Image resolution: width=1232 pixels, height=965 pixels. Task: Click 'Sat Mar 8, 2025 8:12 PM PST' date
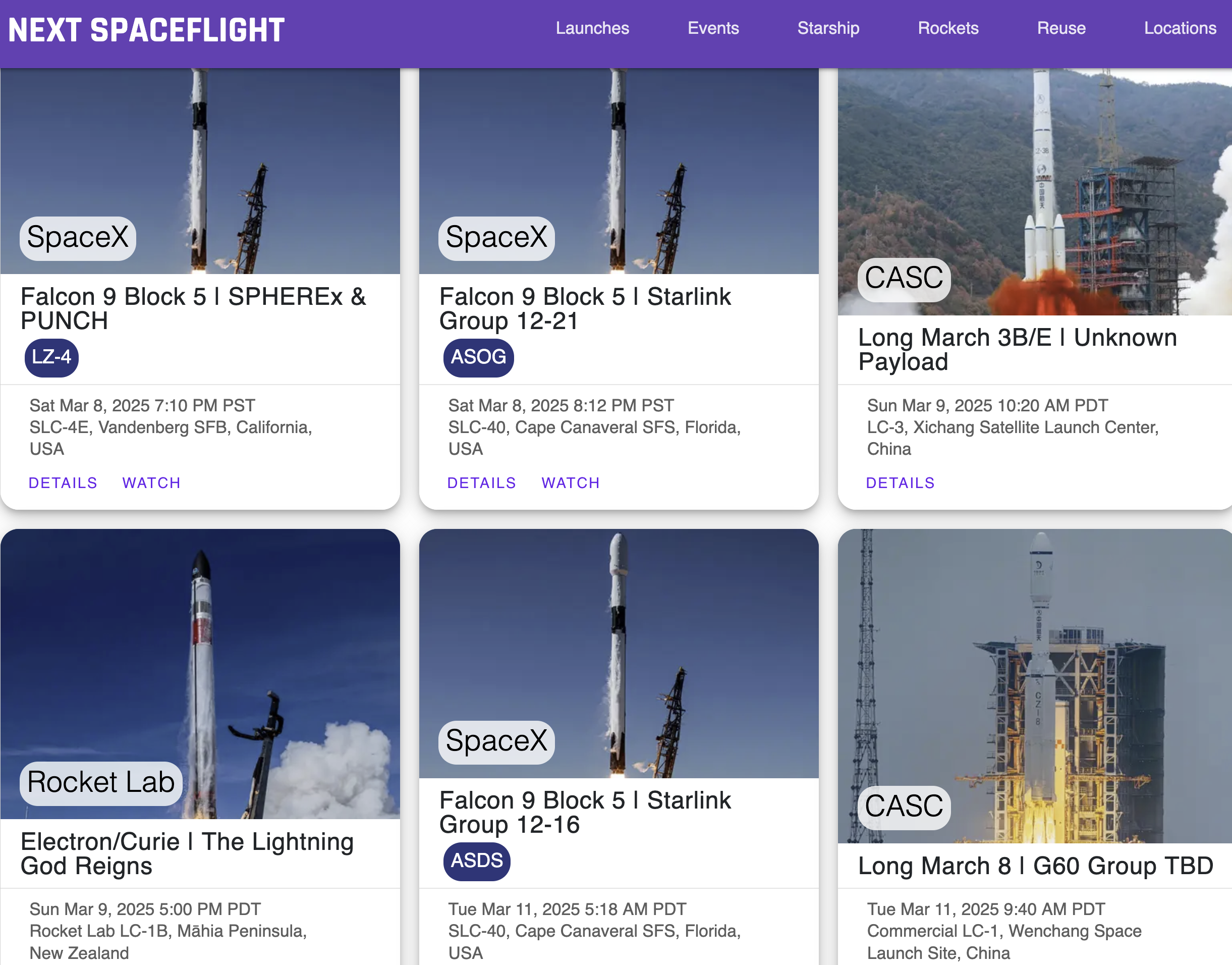tap(561, 405)
